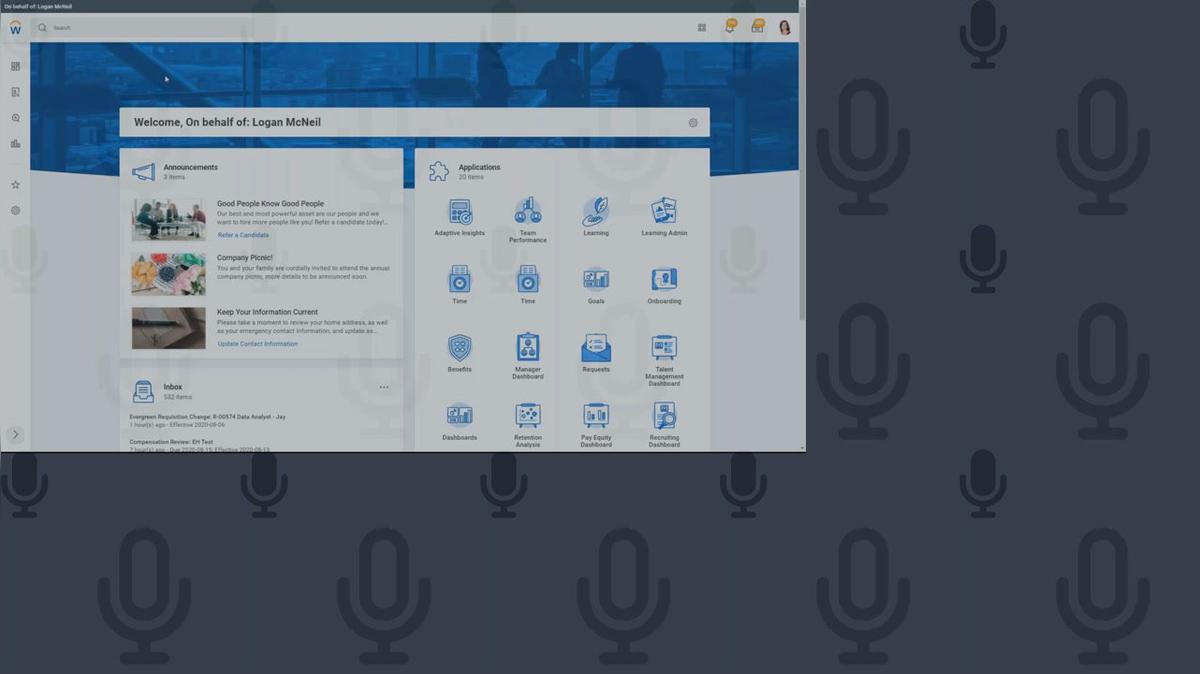Open the Retention Analysis app
This screenshot has width=1200, height=674.
tap(528, 415)
